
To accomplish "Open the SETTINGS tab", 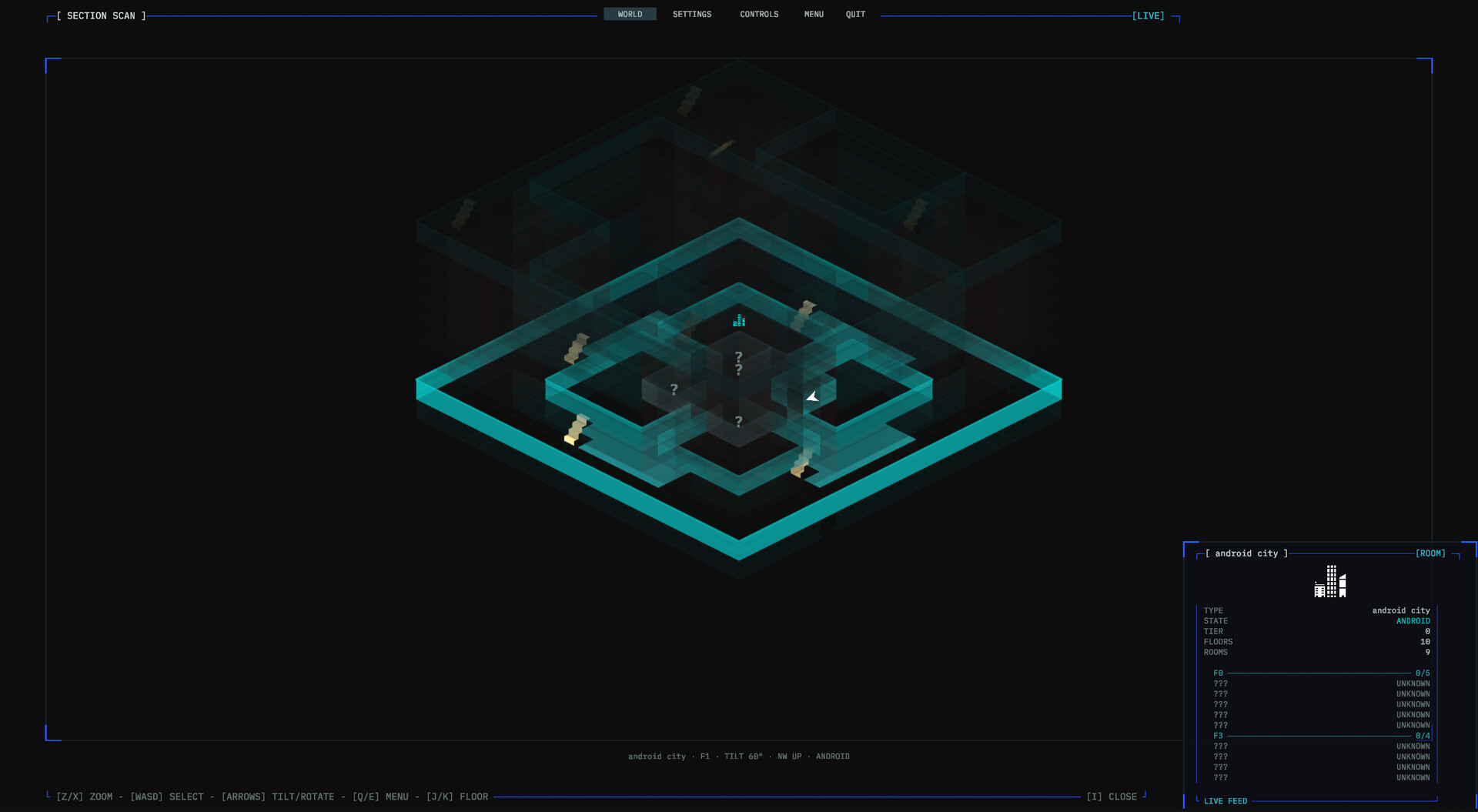I will (692, 14).
